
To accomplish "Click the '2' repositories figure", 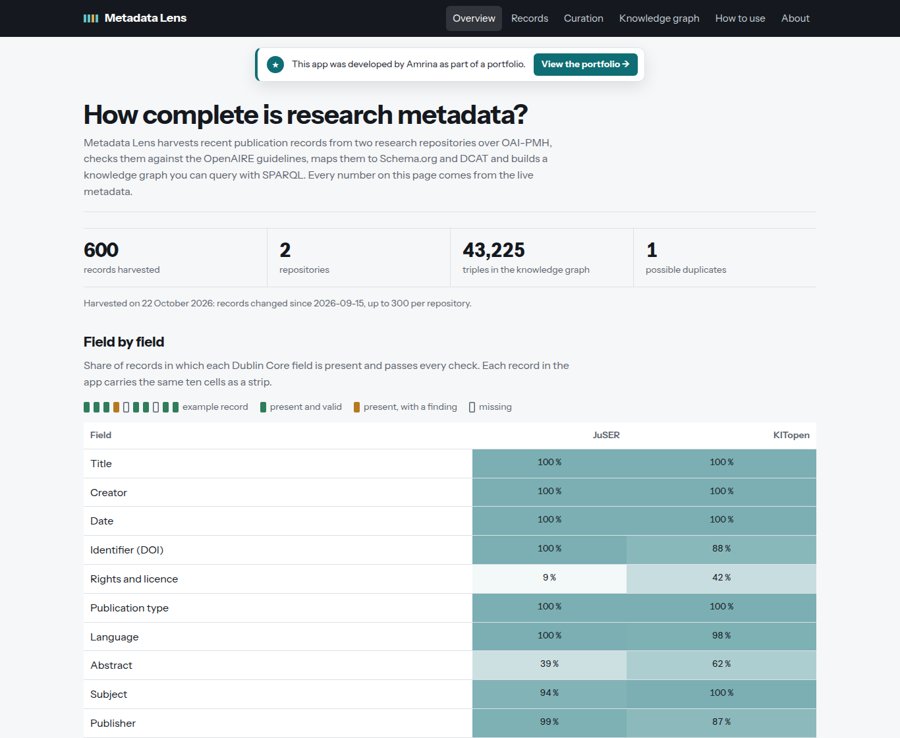I will (285, 250).
